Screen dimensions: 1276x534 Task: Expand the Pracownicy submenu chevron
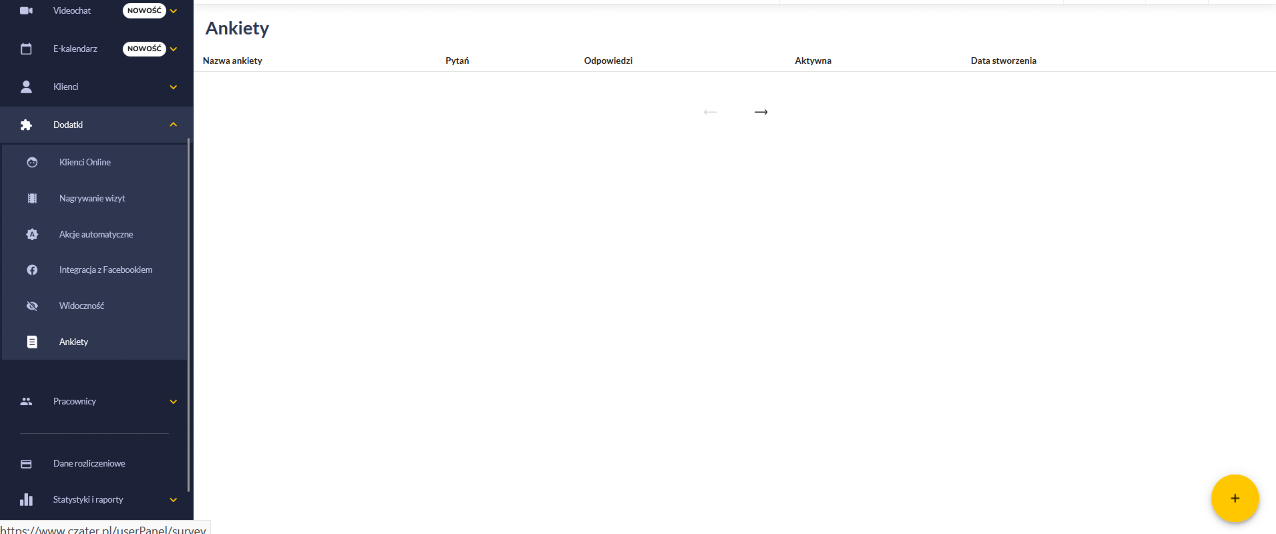pos(173,402)
